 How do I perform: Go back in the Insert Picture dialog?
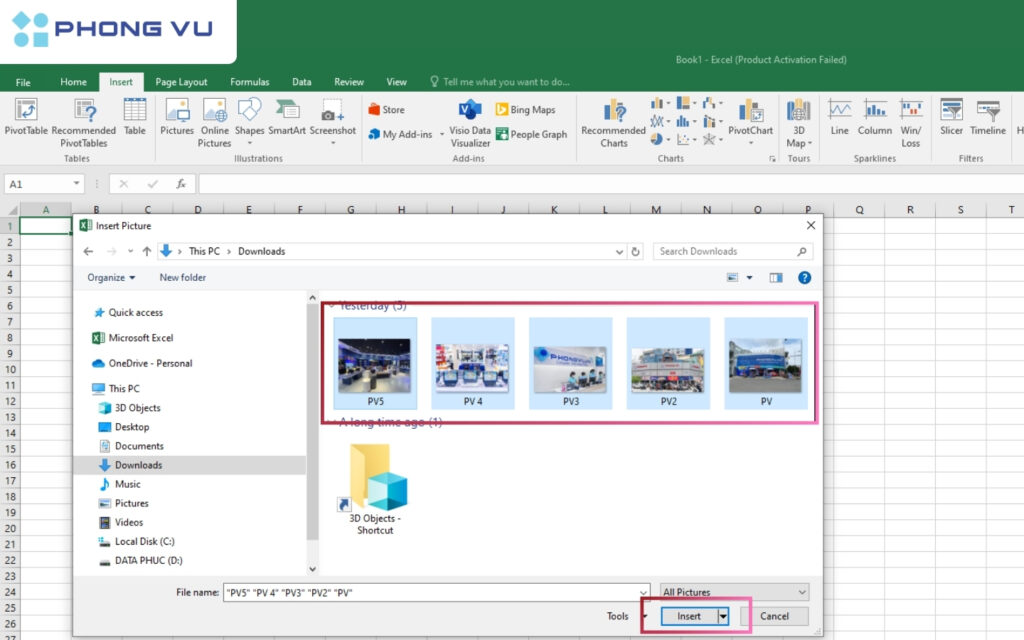88,251
